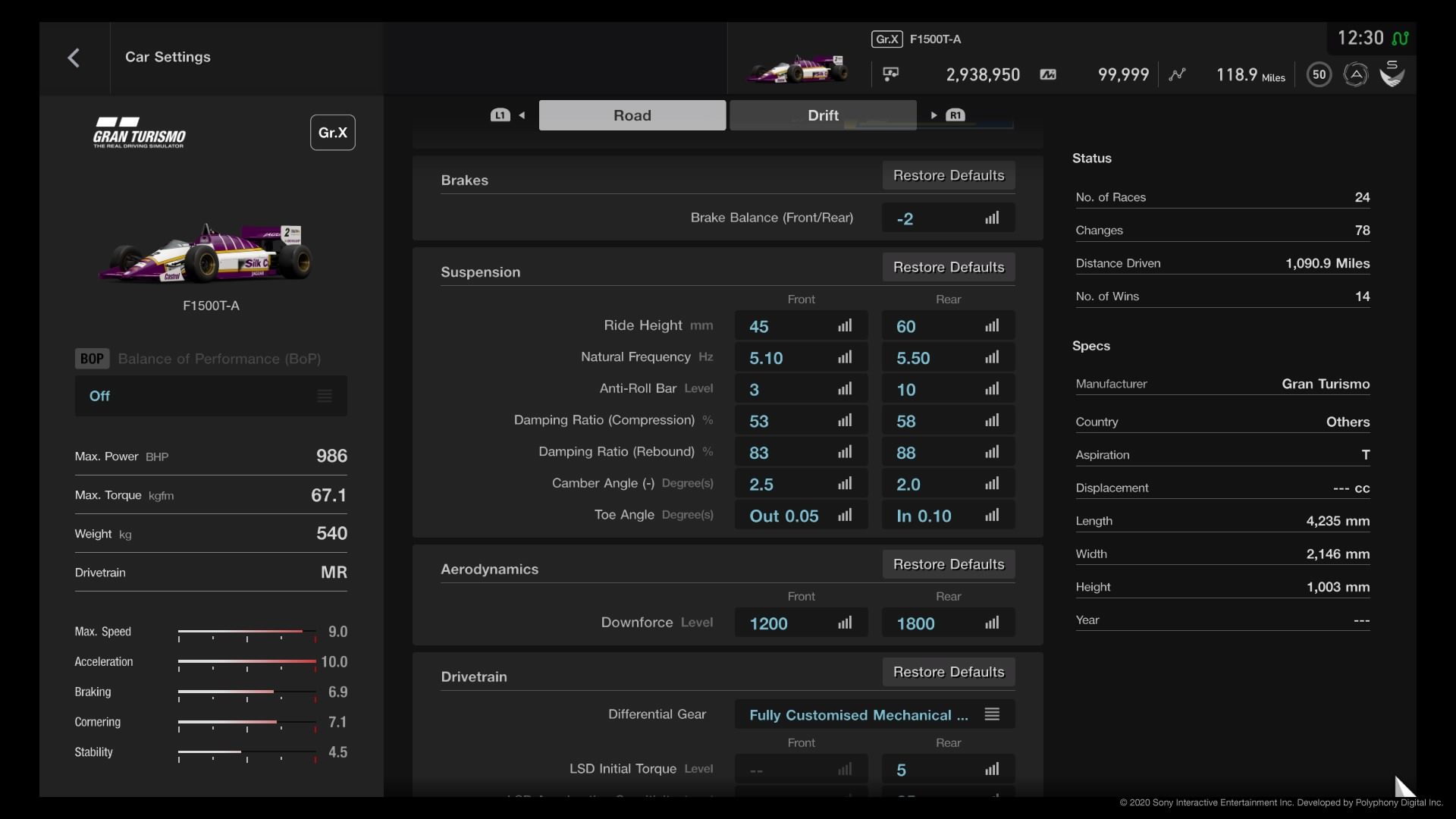Click the small car thumbnail in the header

pyautogui.click(x=797, y=69)
